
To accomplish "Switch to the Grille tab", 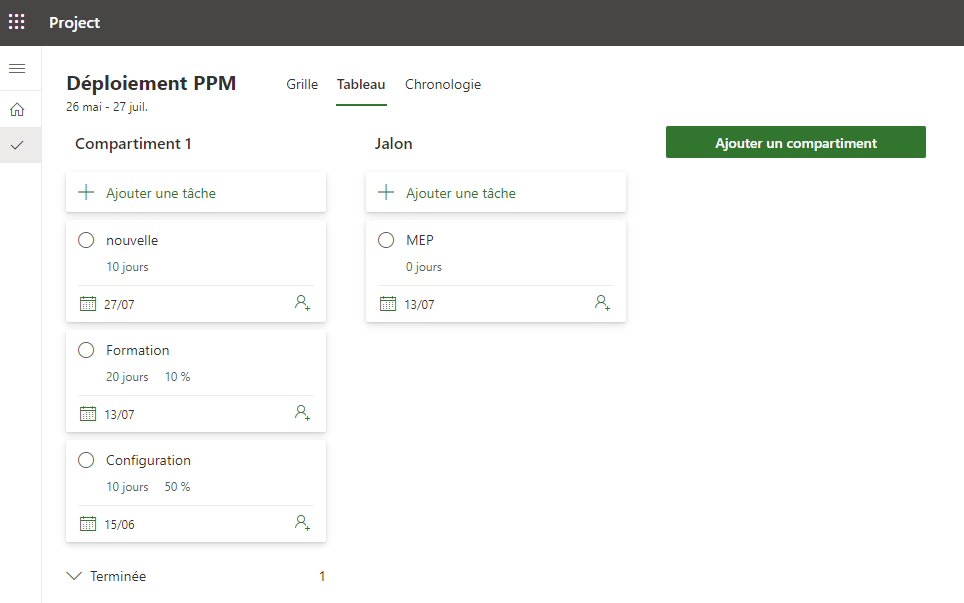I will (x=302, y=85).
